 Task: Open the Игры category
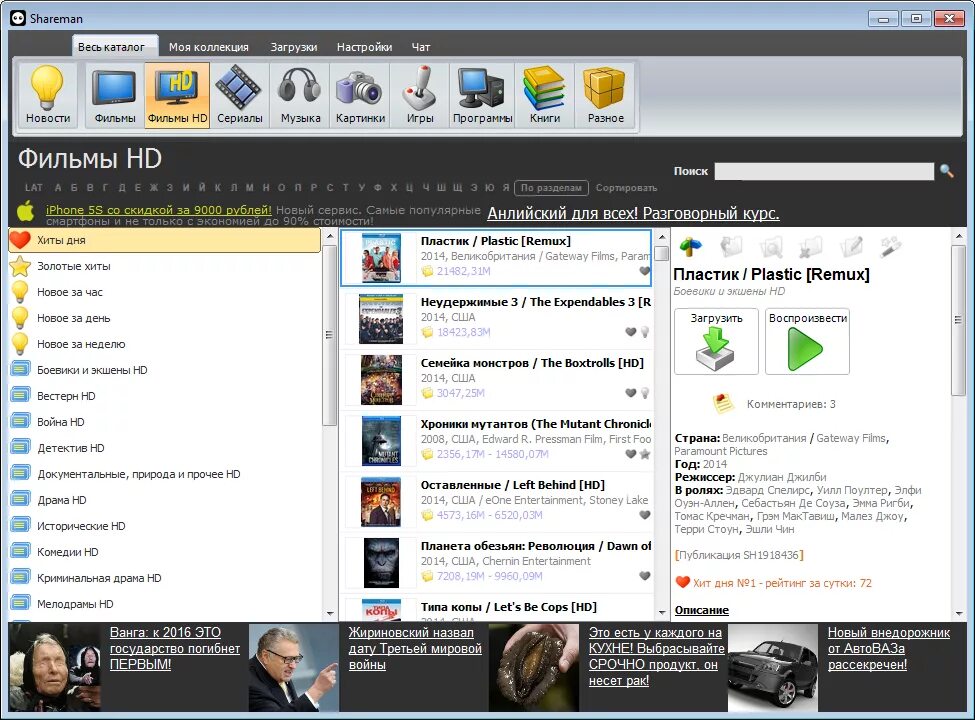[420, 95]
